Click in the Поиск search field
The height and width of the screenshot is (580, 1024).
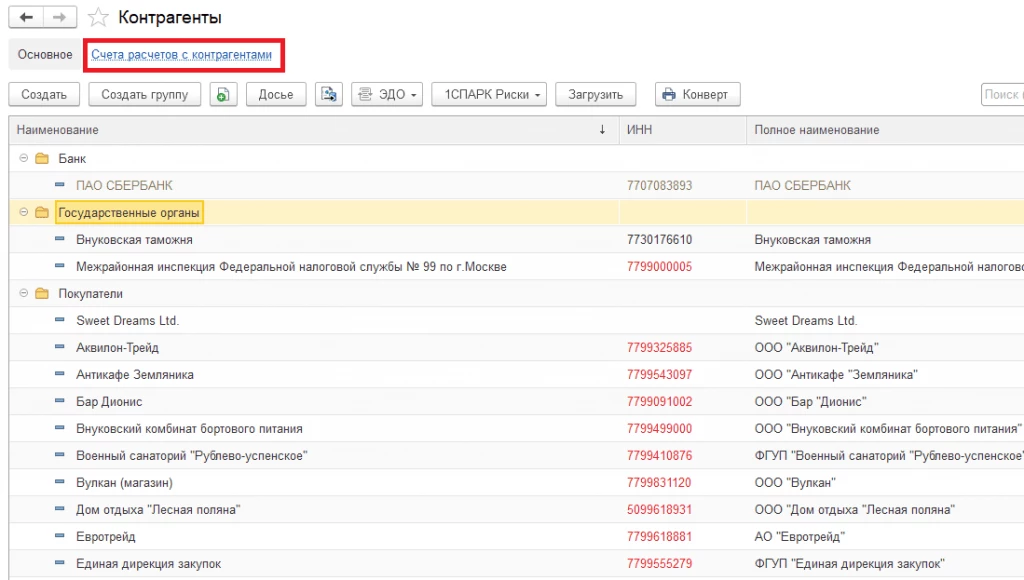coord(1002,95)
